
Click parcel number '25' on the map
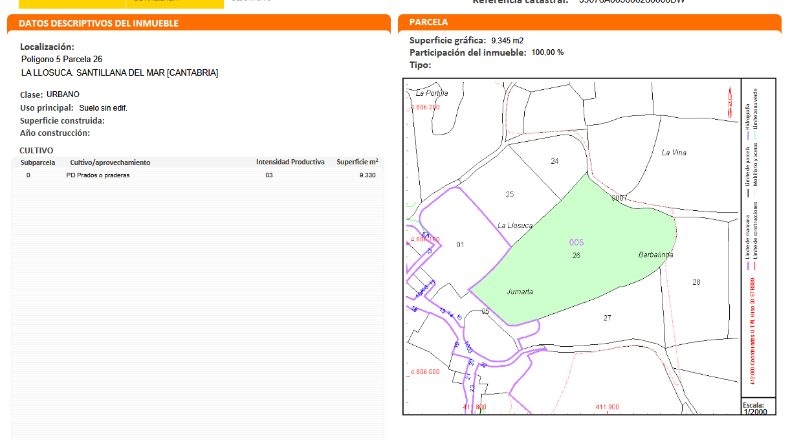tap(509, 194)
